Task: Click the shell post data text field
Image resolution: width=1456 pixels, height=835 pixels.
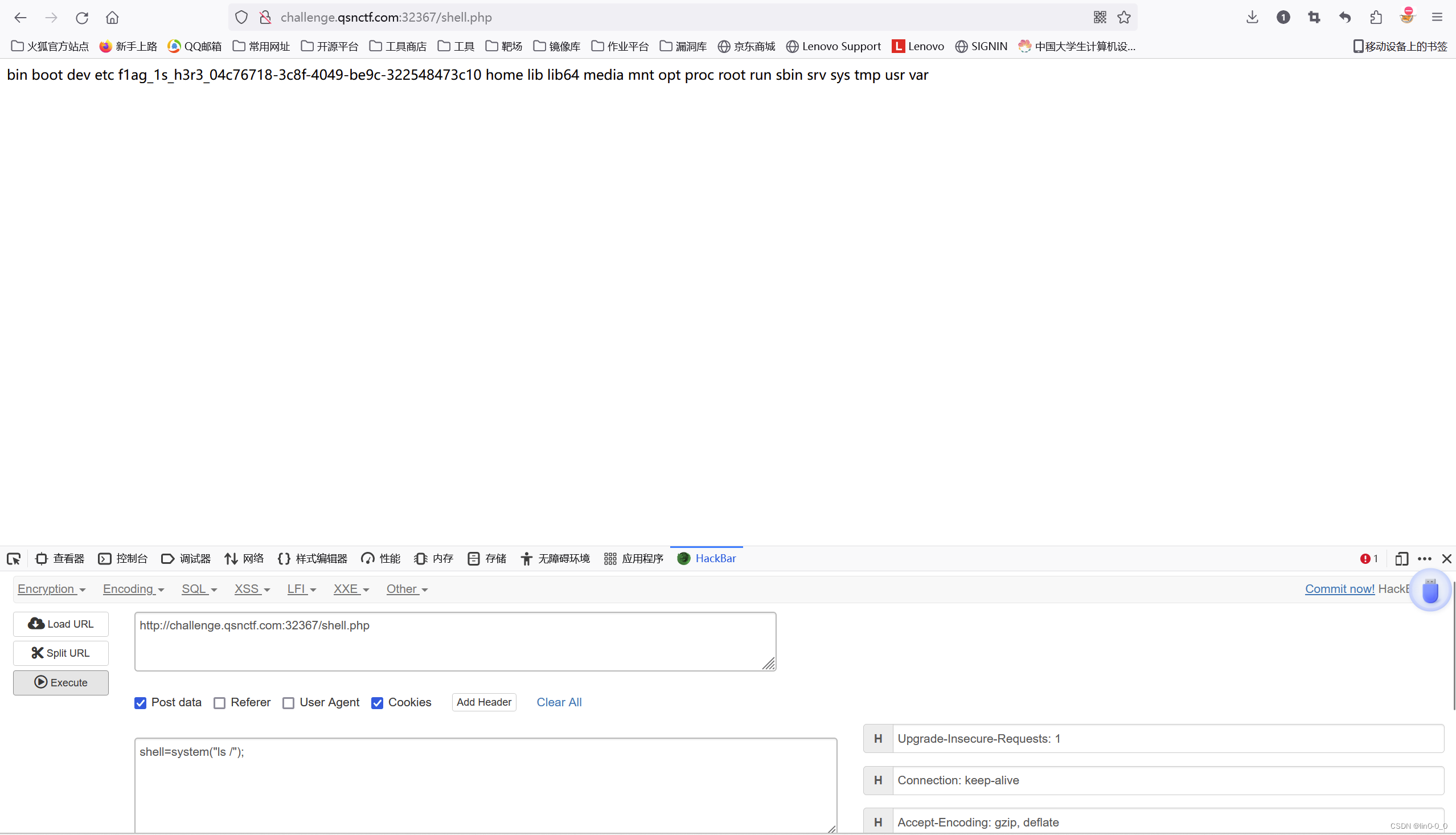Action: click(485, 783)
